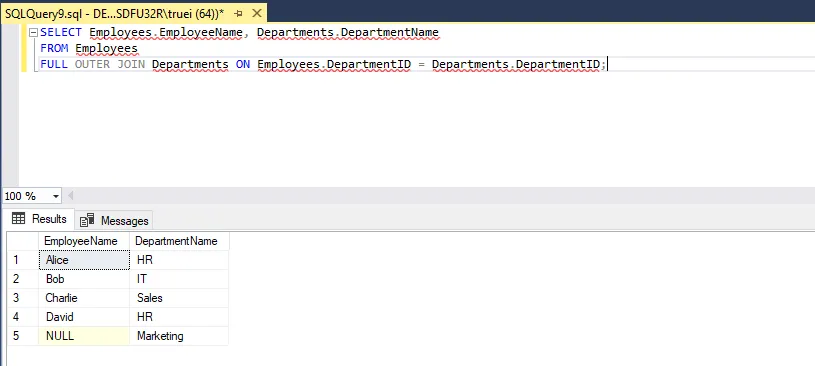Viewport: 815px width, 366px height.
Task: Select row header number 4
Action: pyautogui.click(x=23, y=317)
